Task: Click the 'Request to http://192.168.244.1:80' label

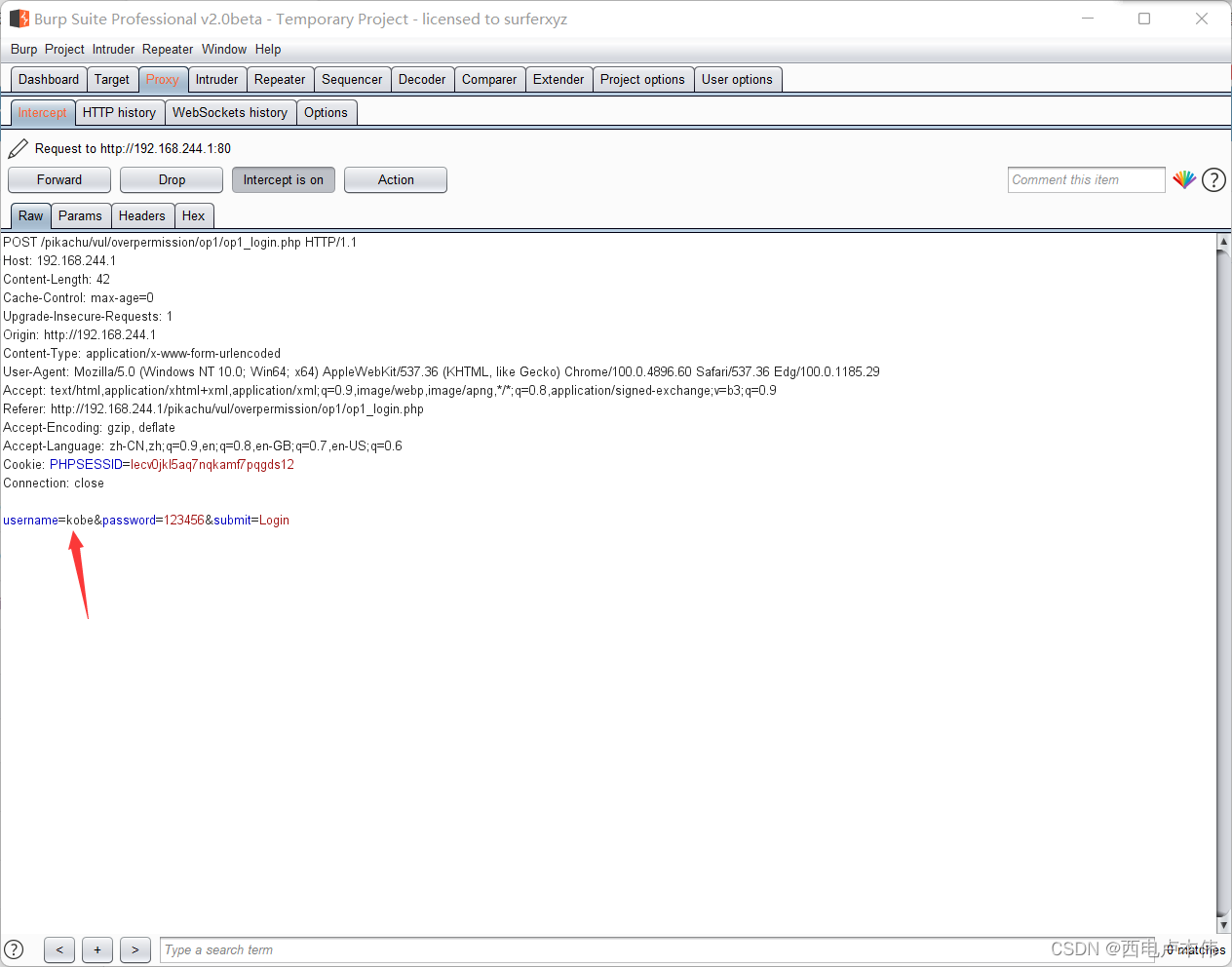Action: (133, 148)
